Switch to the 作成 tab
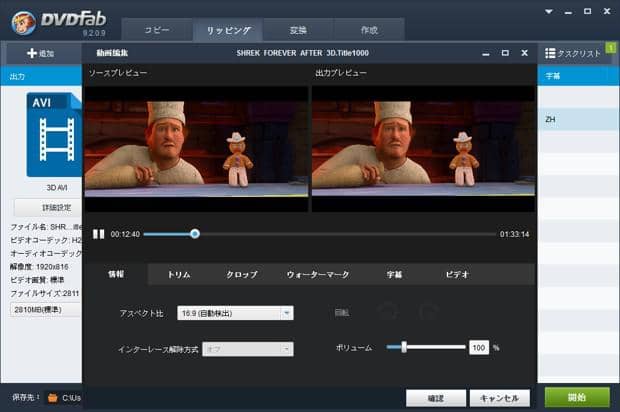 click(x=369, y=30)
